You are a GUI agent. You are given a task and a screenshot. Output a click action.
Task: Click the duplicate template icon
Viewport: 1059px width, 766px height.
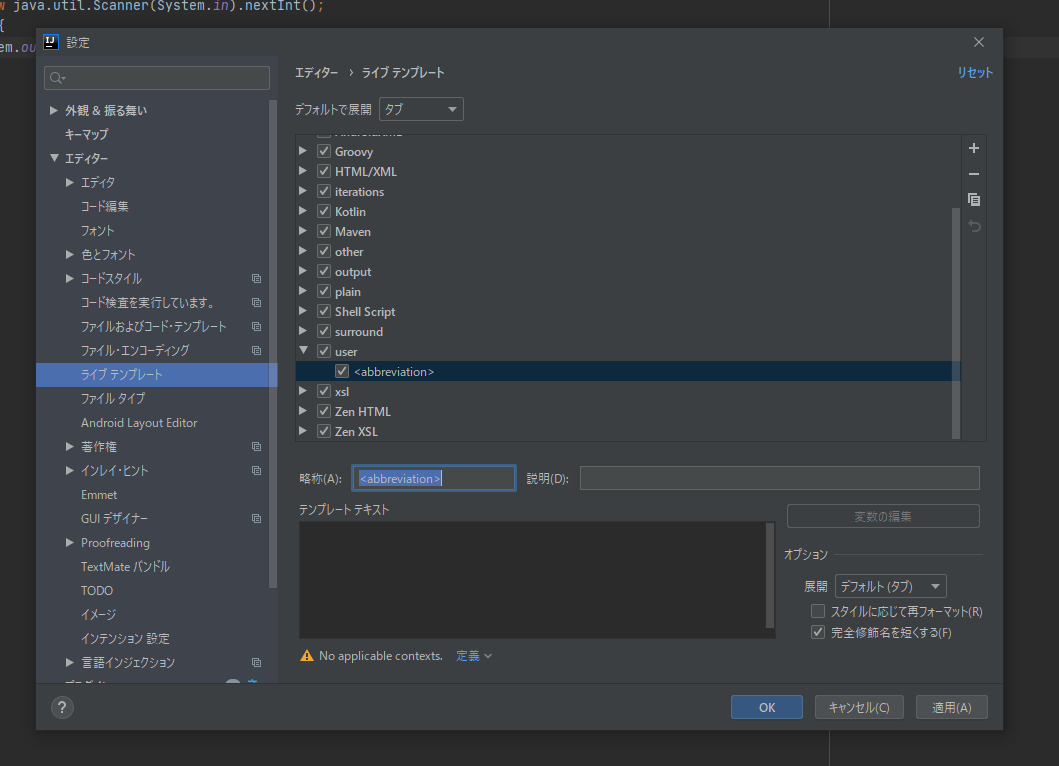(973, 200)
